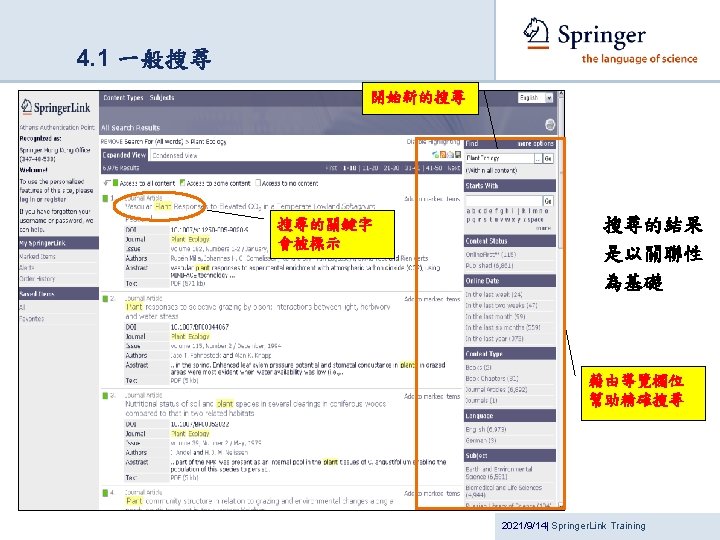Click the print icon in results header
The image size is (720, 540).
click(550, 124)
